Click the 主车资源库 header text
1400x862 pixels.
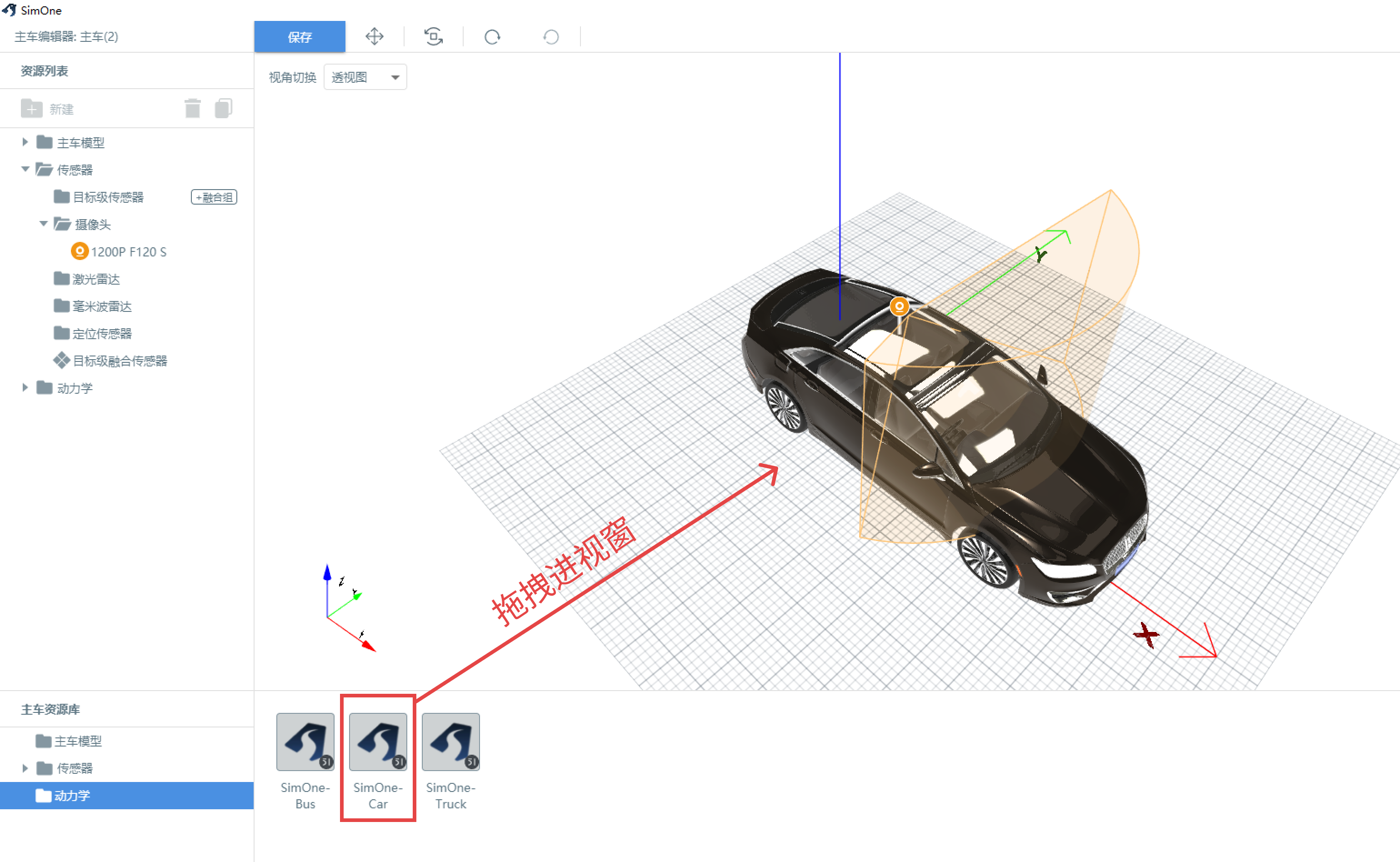(50, 710)
